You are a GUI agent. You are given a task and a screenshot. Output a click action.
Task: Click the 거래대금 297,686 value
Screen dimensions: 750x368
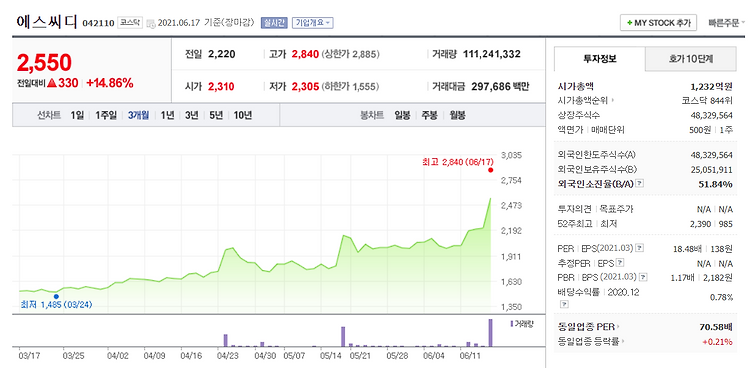[x=491, y=87]
